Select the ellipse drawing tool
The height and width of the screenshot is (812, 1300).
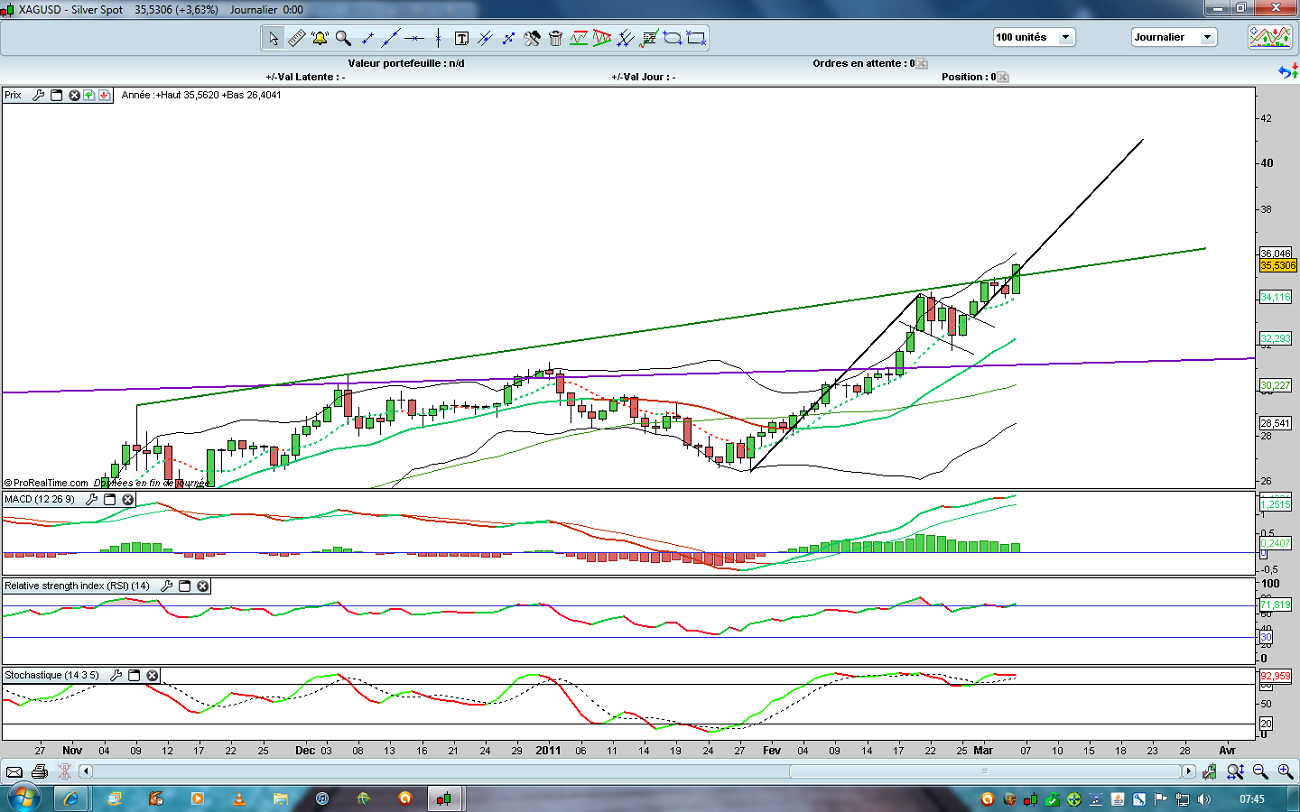pos(673,38)
